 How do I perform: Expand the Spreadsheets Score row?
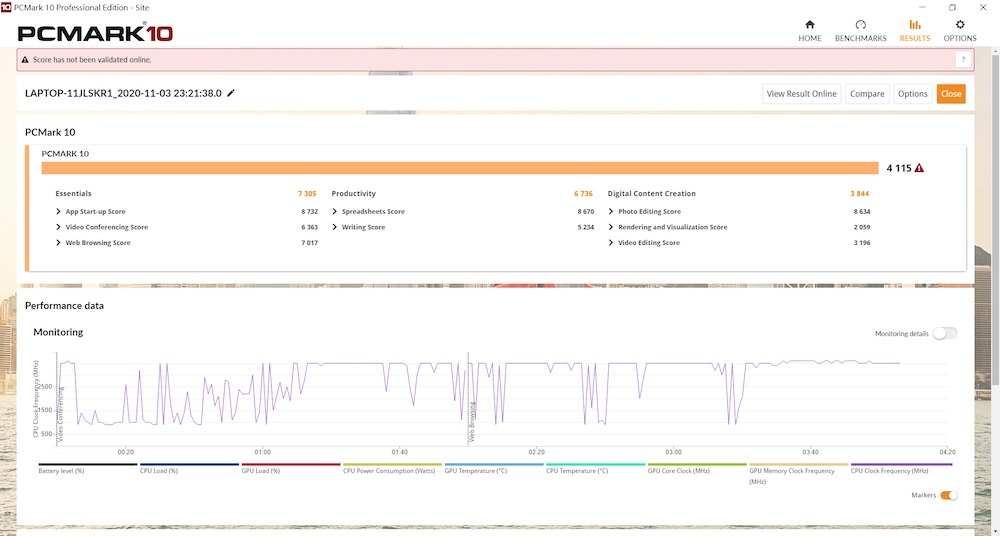coord(335,212)
